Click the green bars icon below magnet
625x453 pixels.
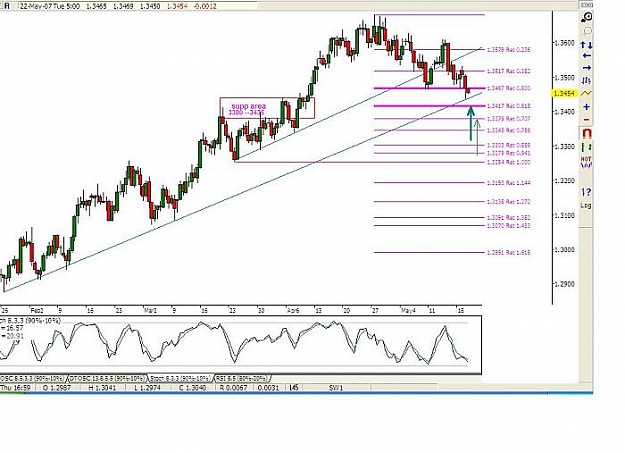coord(586,147)
